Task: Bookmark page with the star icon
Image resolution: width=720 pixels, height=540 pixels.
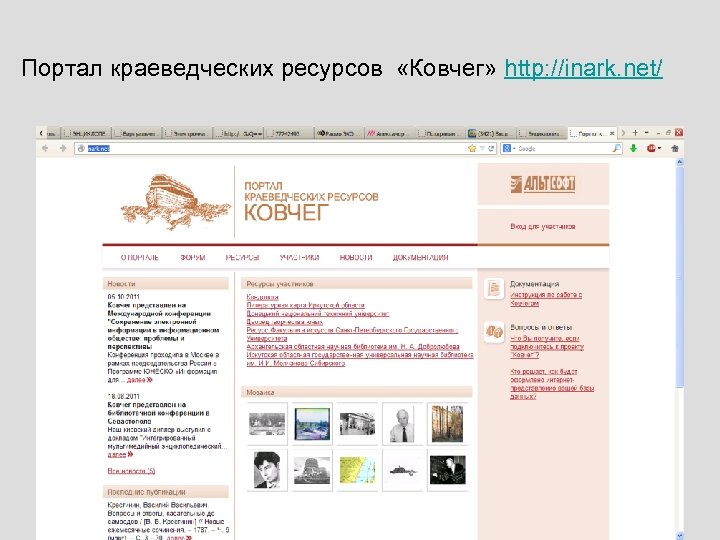Action: pos(472,148)
